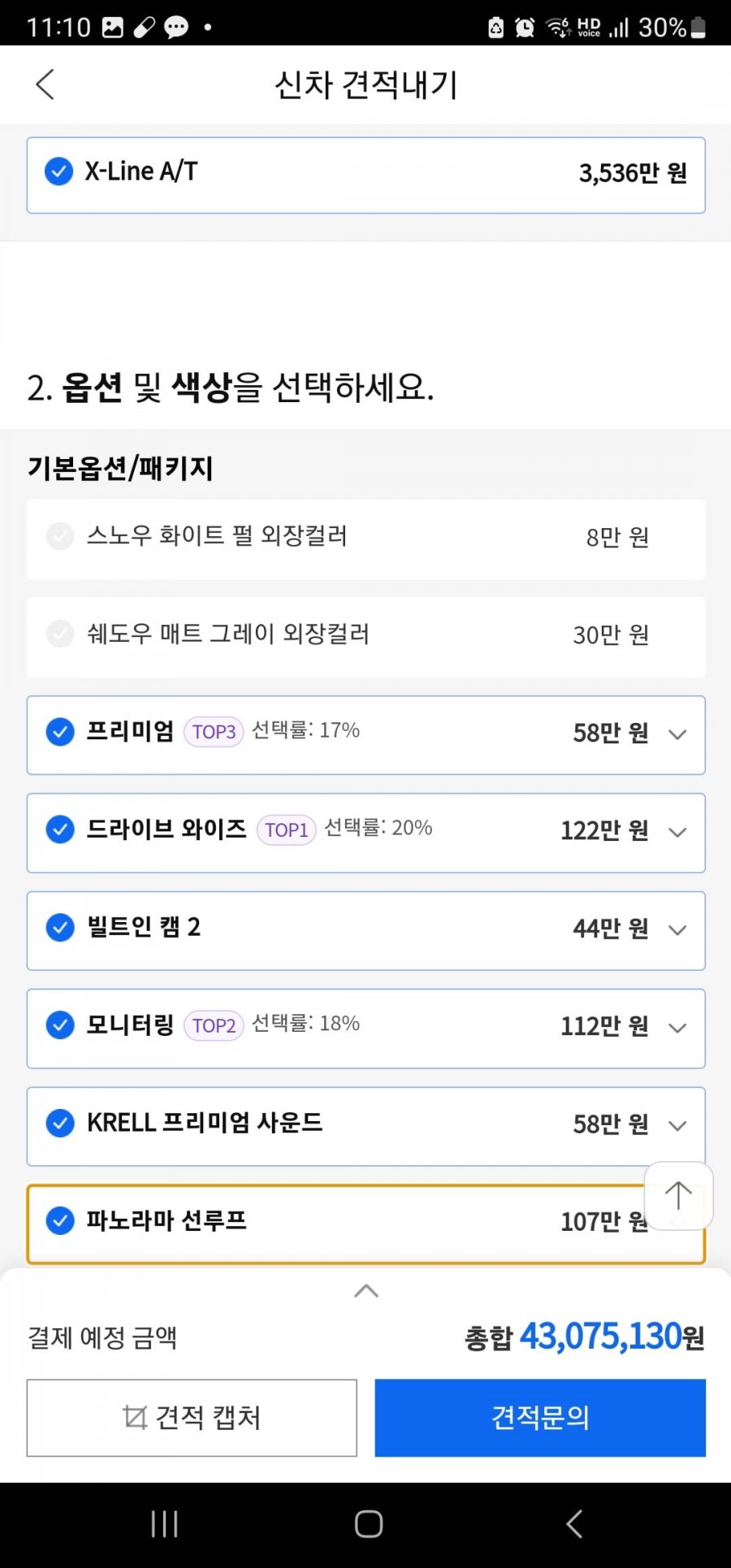
Task: Tap the 견적 캡처 button
Action: point(192,1418)
